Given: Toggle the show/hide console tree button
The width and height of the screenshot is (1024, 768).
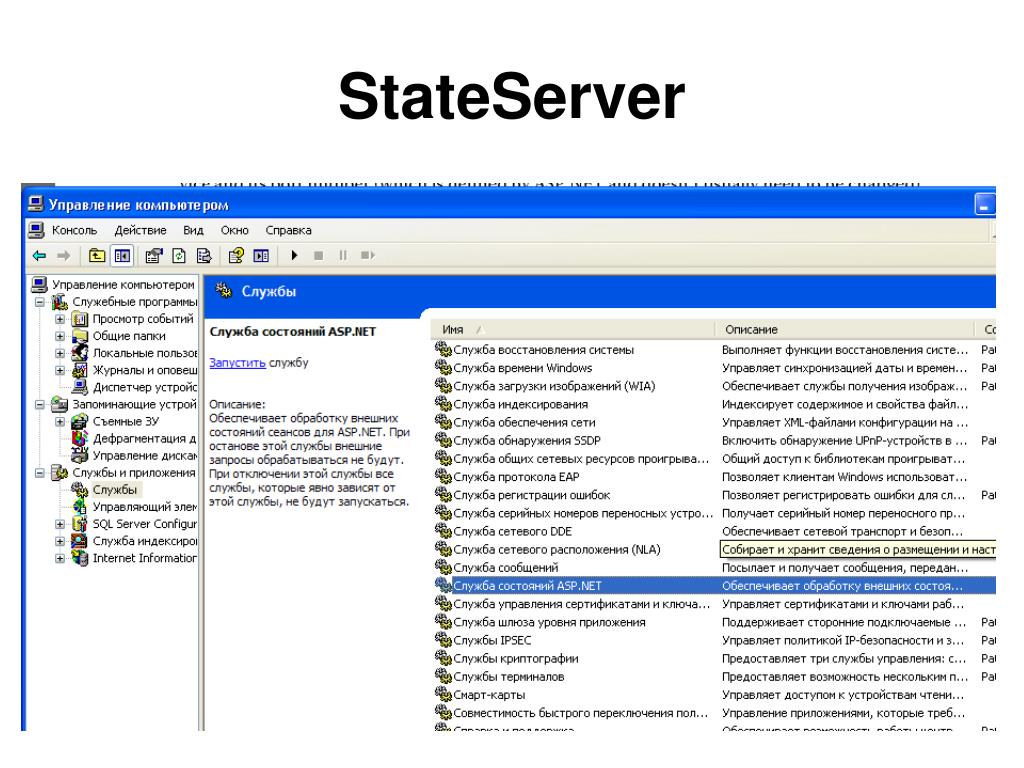Looking at the screenshot, I should [x=120, y=255].
